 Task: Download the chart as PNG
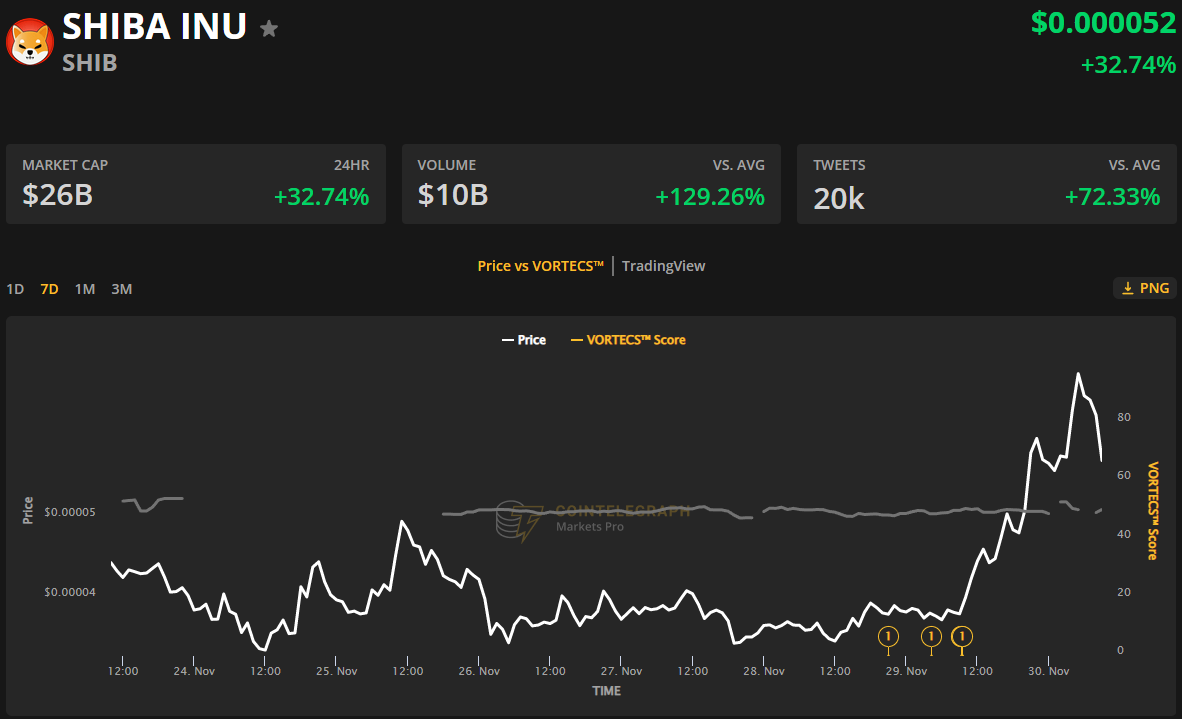point(1145,288)
